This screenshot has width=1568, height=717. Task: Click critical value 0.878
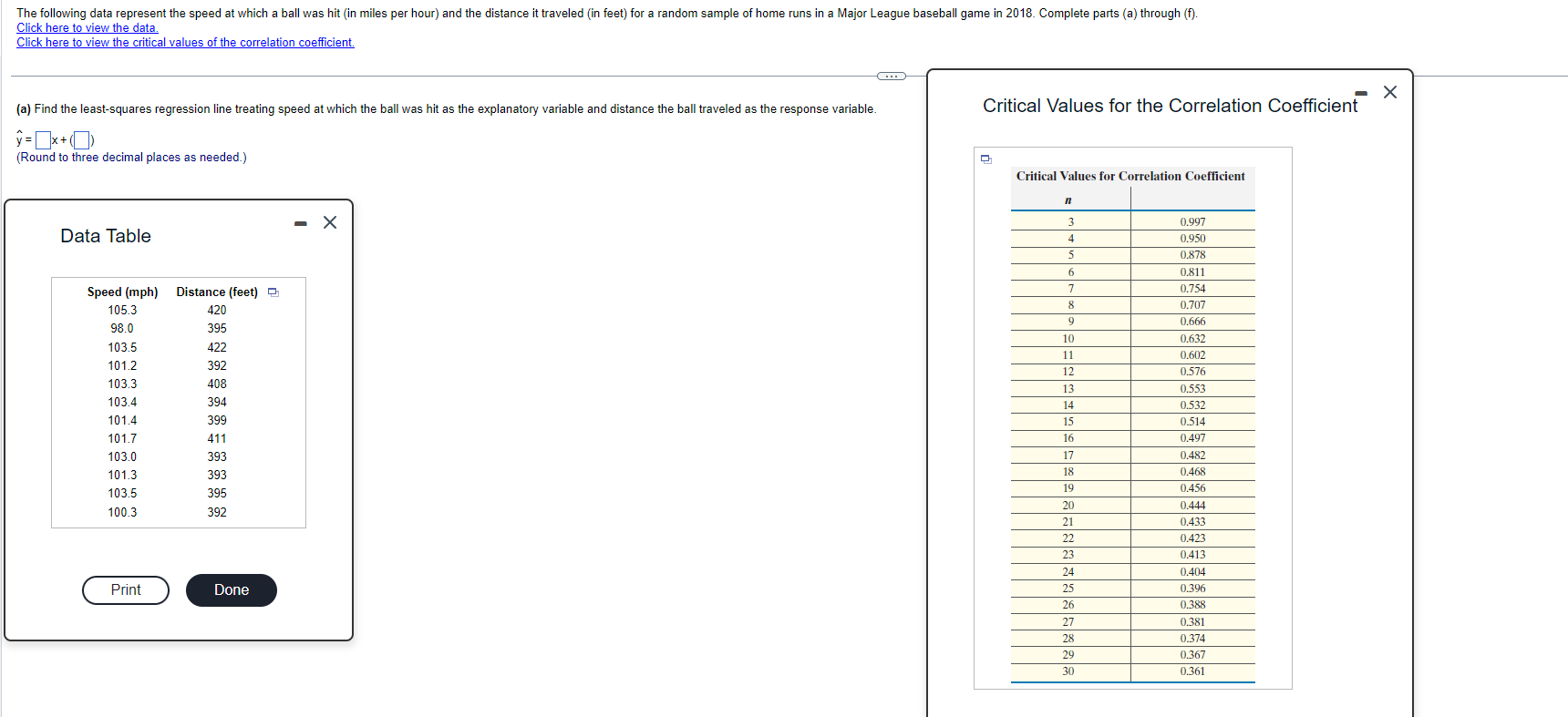click(1192, 255)
